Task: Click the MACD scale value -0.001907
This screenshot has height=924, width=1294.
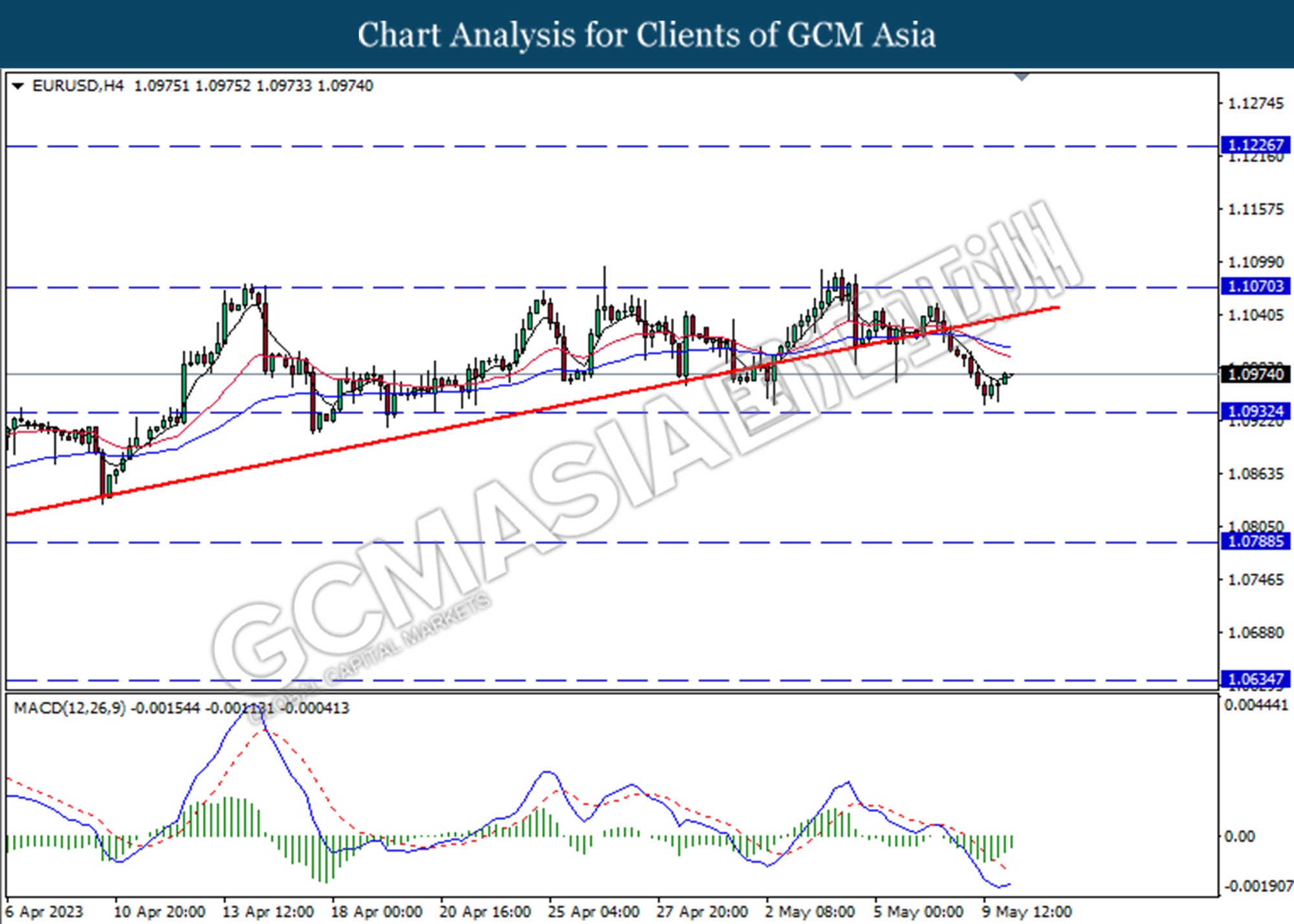Action: 1258,886
